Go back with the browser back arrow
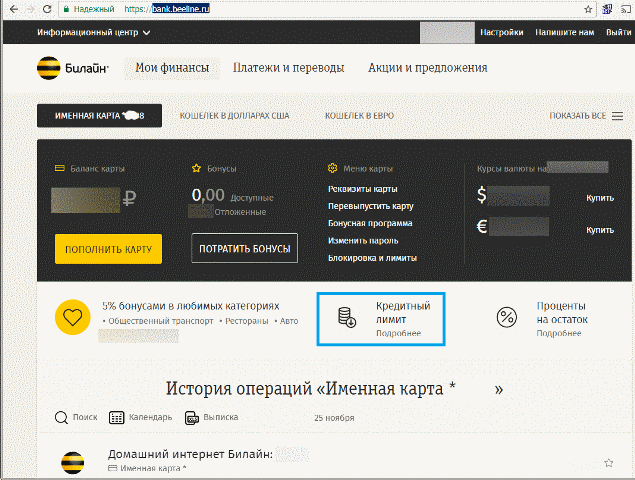 click(x=14, y=9)
